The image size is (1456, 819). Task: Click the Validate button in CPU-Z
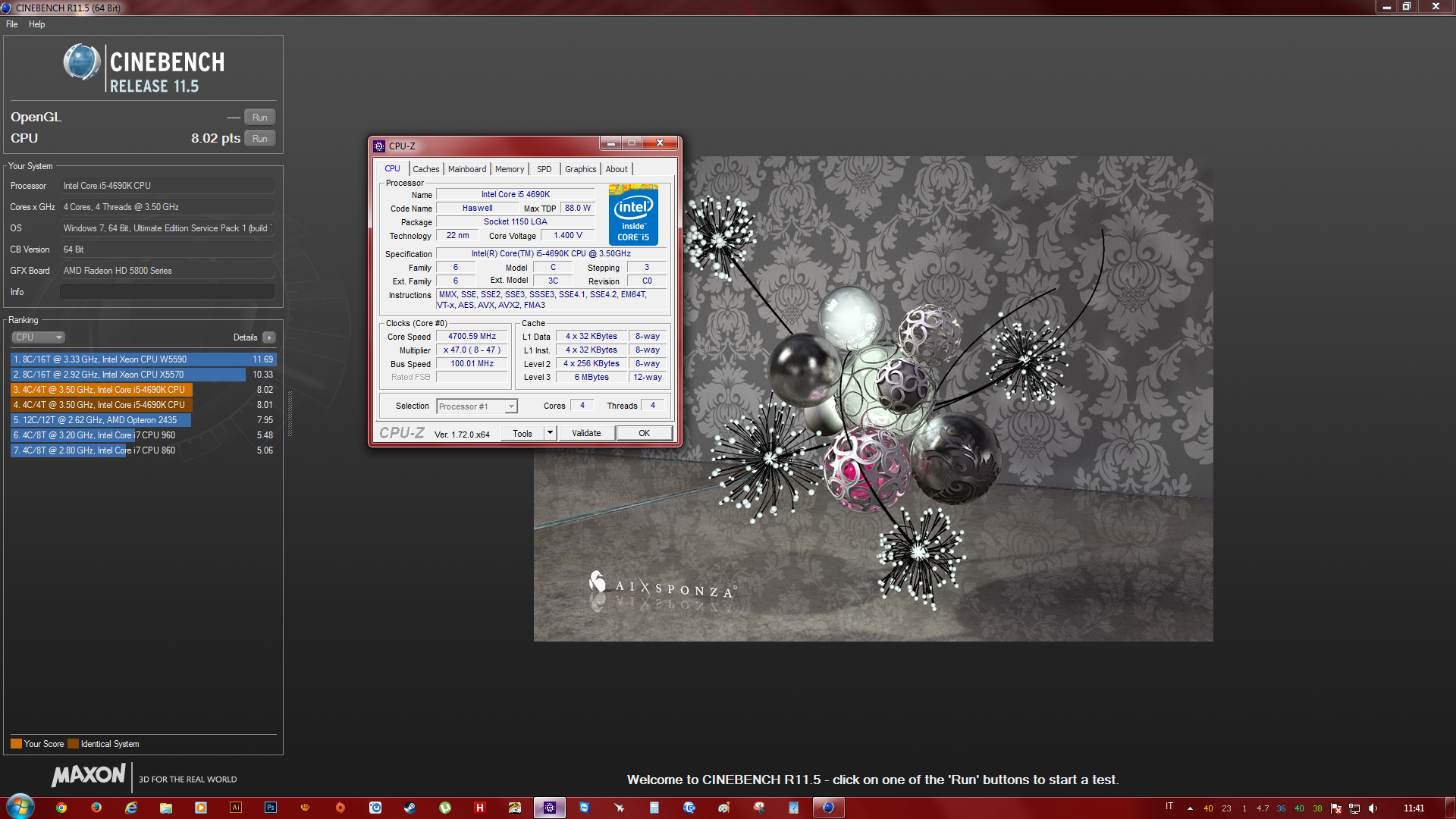pos(586,433)
